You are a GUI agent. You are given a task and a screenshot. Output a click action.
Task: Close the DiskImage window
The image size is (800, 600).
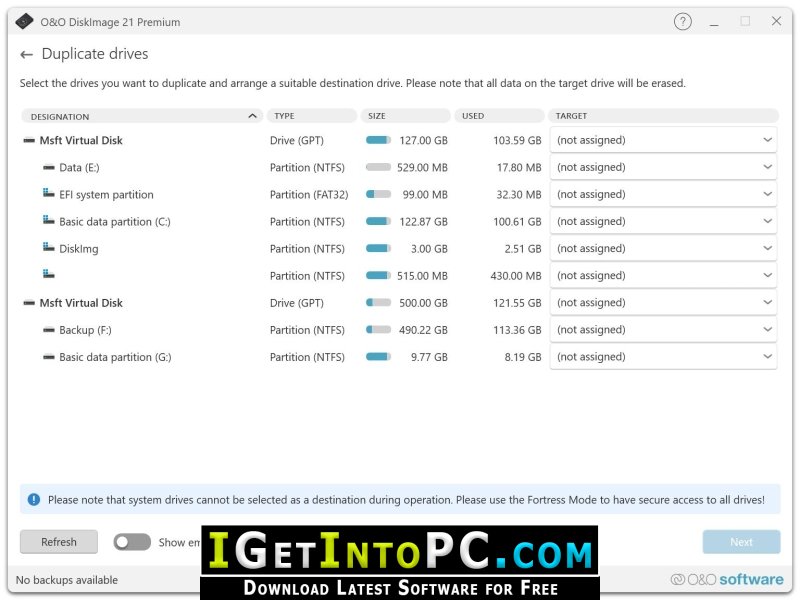[x=776, y=21]
